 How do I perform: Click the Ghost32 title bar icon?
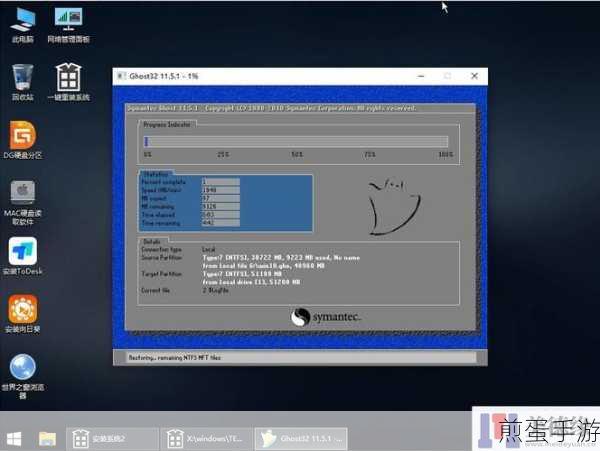click(x=121, y=76)
